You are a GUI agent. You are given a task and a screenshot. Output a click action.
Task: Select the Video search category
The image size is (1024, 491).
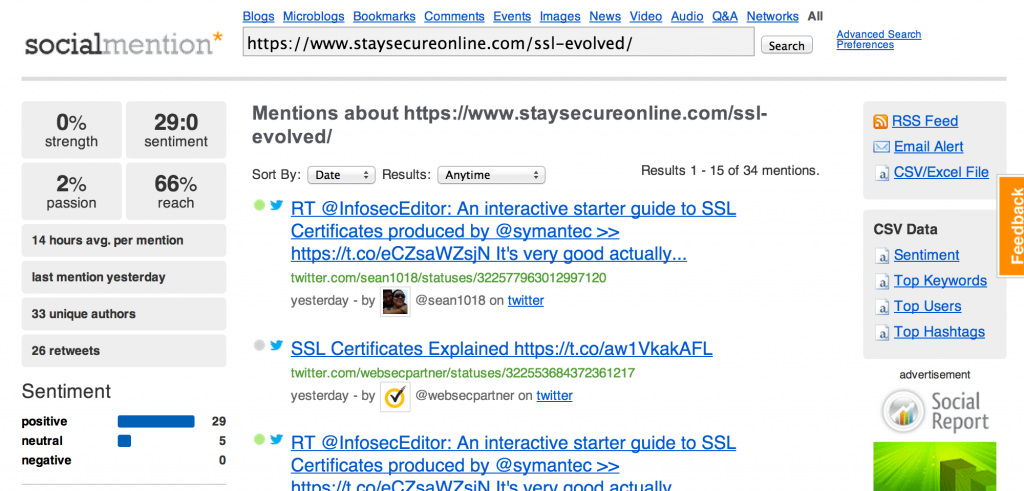click(646, 16)
